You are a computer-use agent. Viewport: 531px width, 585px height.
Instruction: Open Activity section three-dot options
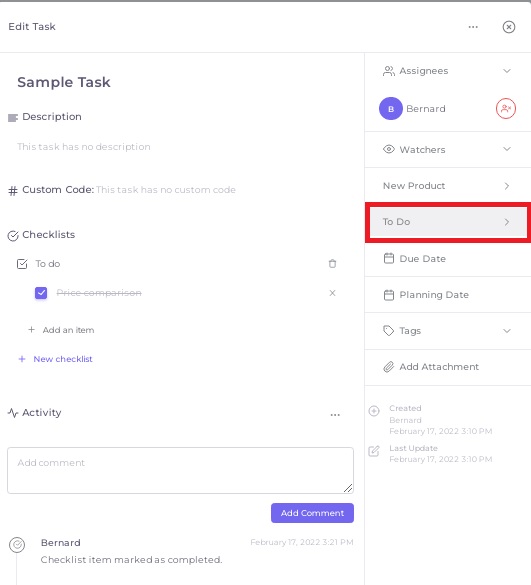pos(335,414)
